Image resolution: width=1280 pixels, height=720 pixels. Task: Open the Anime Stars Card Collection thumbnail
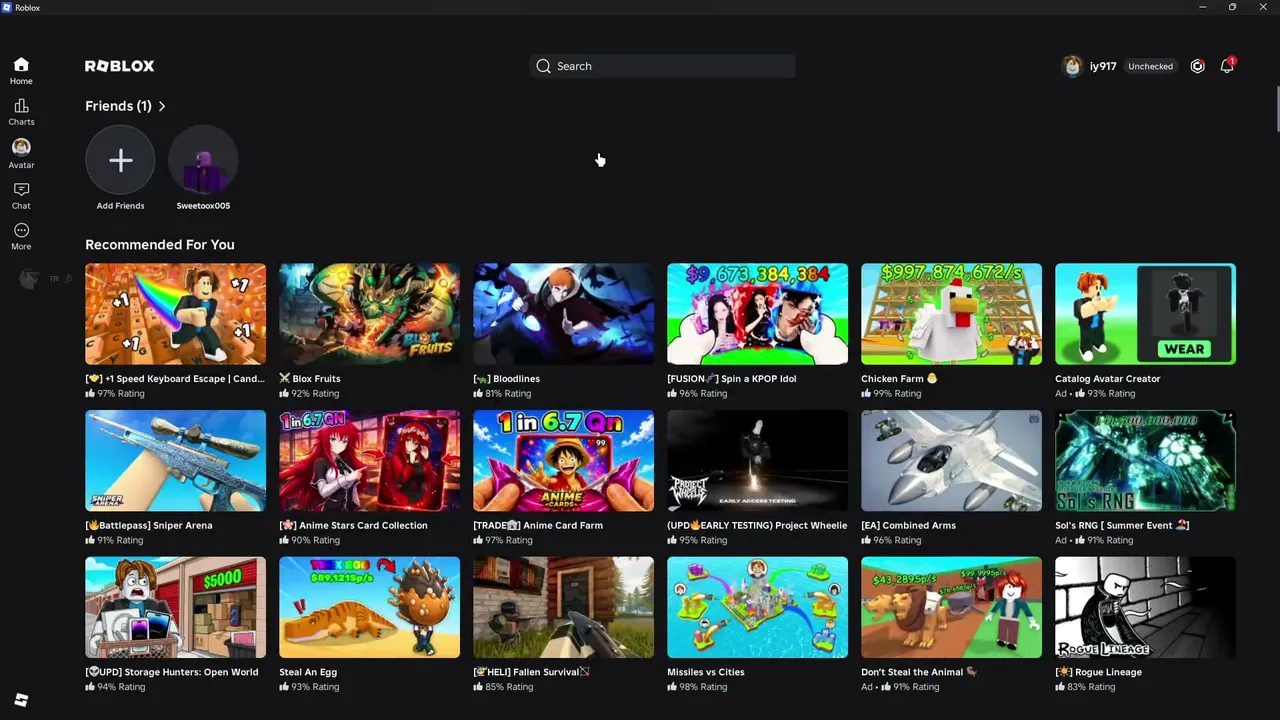pos(369,461)
